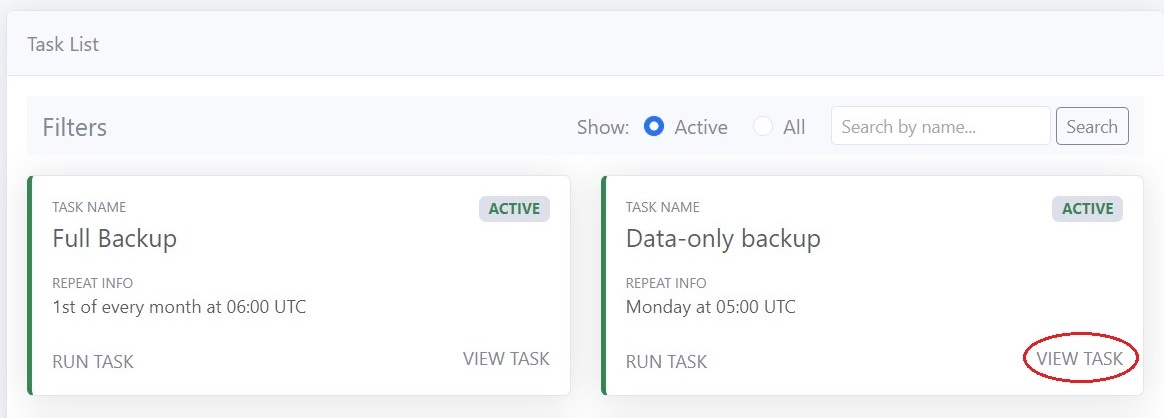This screenshot has height=418, width=1164.
Task: Run the Data-only backup task
Action: click(666, 361)
